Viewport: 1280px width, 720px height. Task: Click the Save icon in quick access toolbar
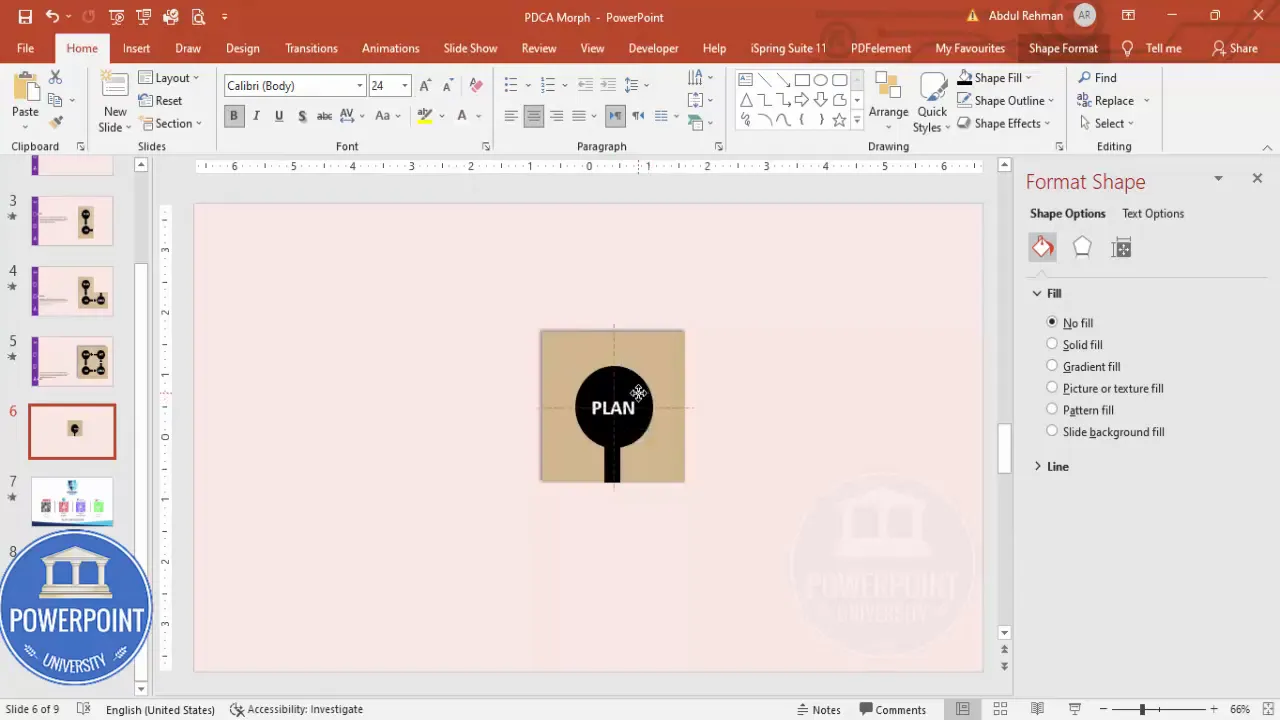click(x=25, y=17)
